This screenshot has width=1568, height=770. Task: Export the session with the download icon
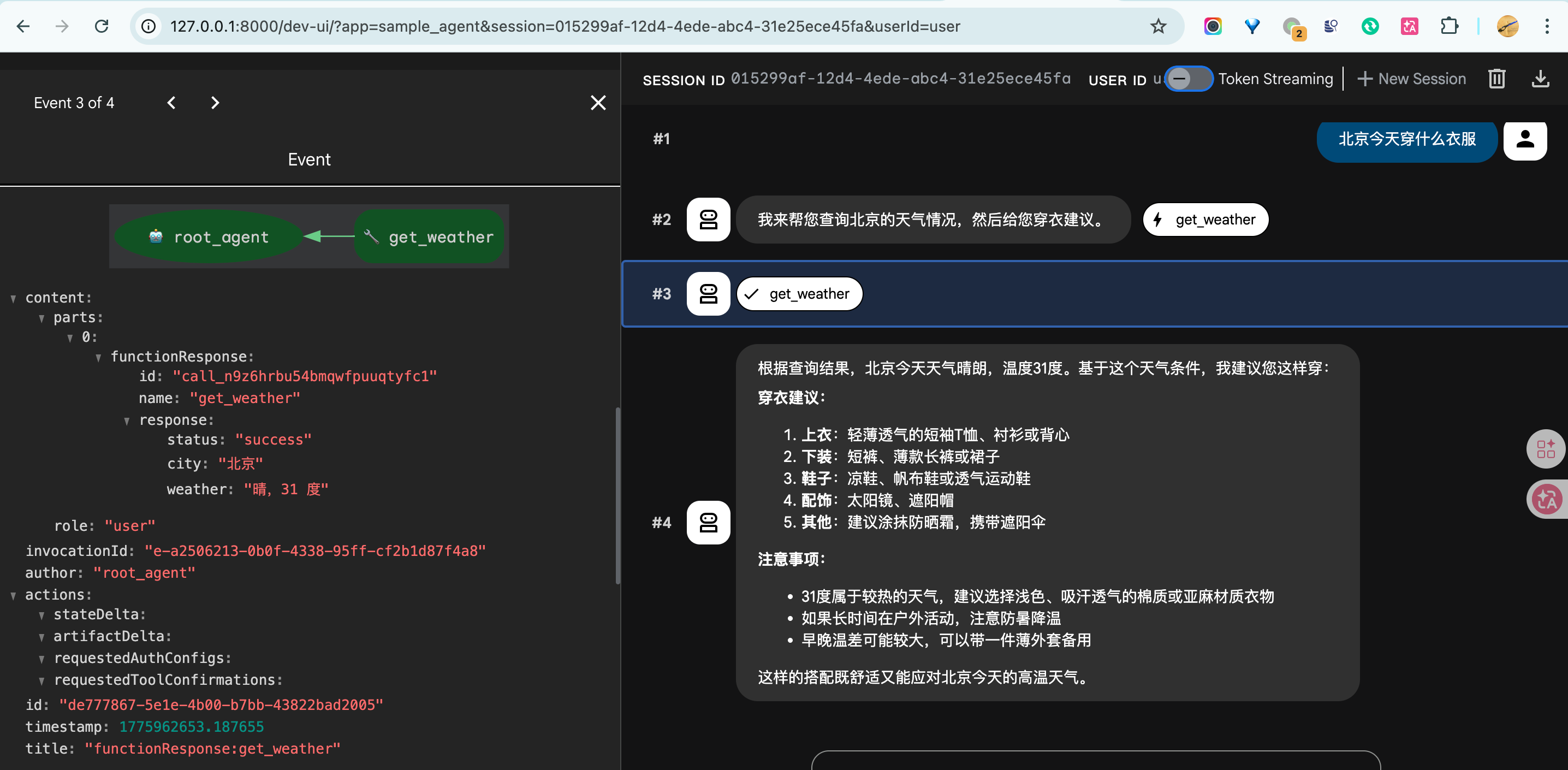coord(1541,79)
